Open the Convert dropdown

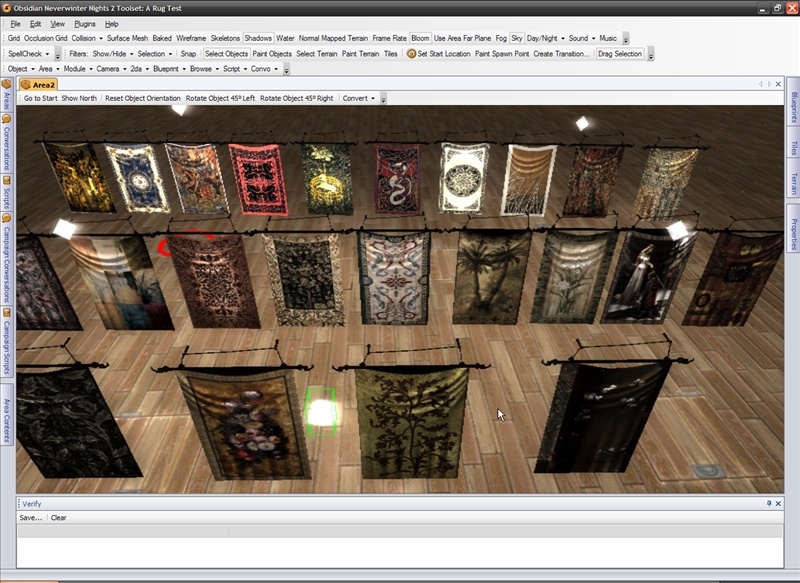pos(358,99)
